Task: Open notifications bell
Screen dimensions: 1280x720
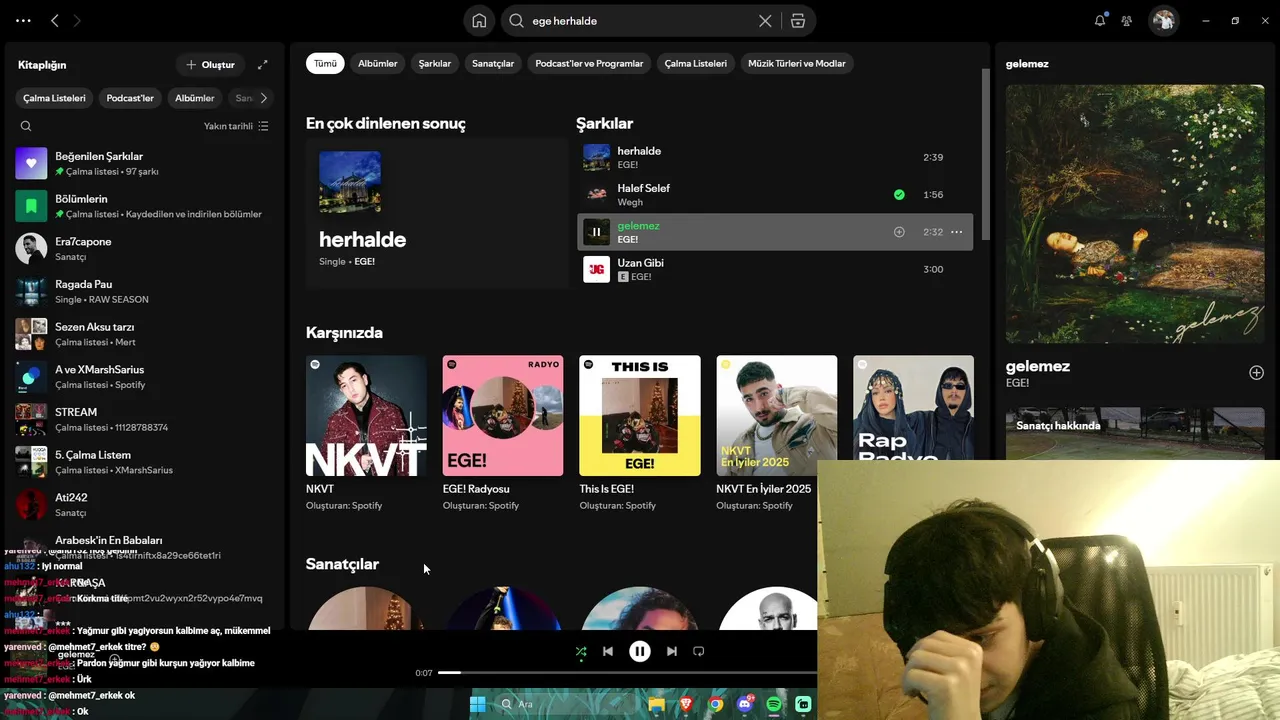Action: (x=1100, y=20)
